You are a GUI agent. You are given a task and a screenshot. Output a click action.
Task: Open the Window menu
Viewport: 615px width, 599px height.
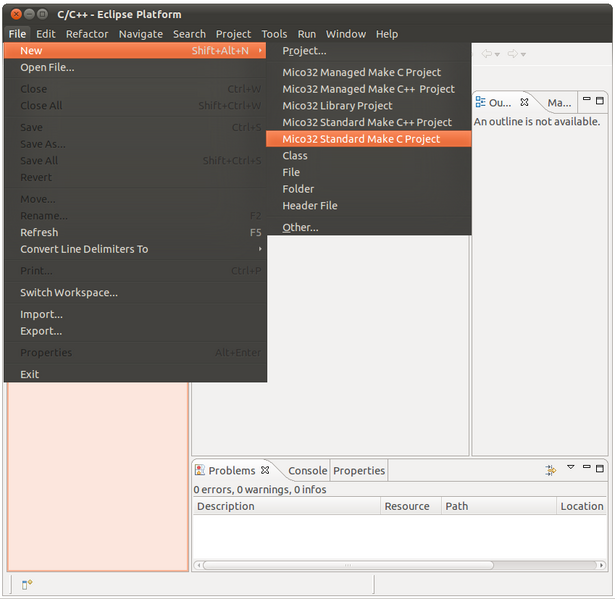[x=346, y=34]
